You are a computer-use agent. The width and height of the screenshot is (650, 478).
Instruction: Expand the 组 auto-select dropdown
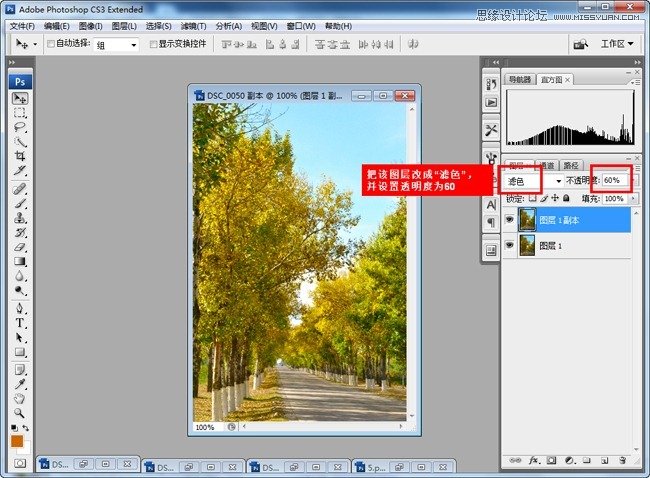pos(116,44)
